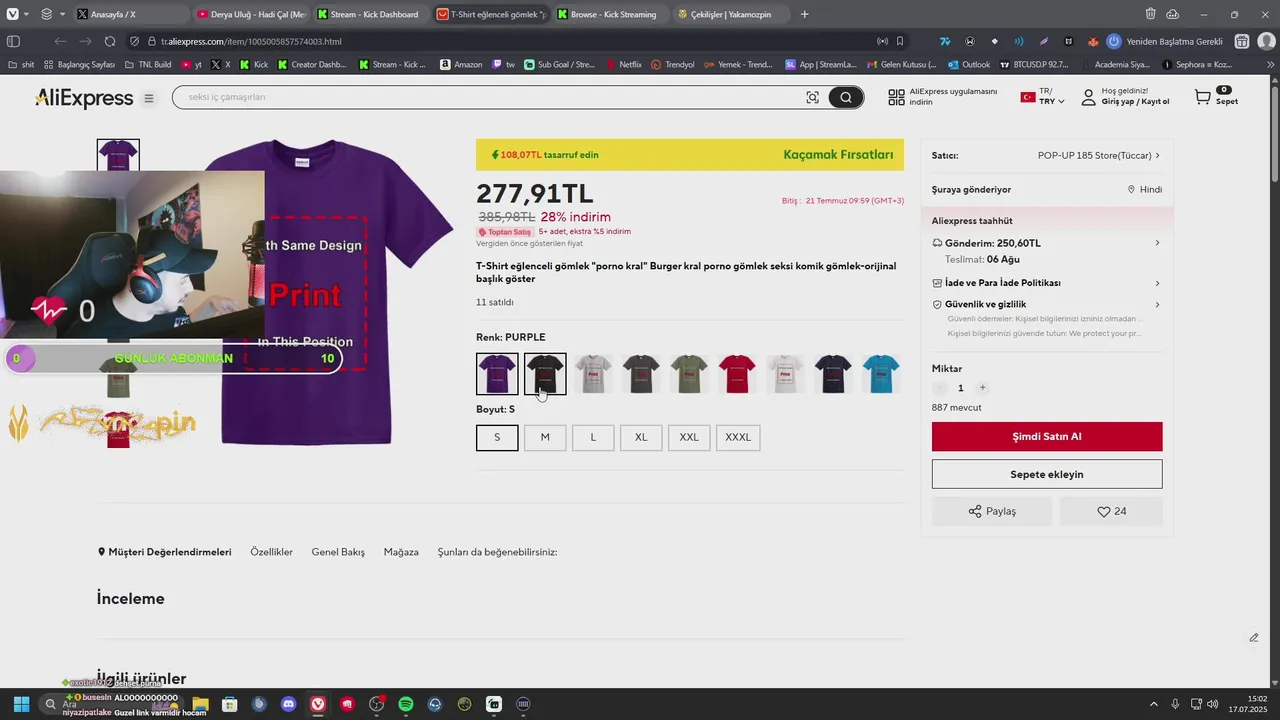The image size is (1280, 720).
Task: Select size XL
Action: pos(641,437)
